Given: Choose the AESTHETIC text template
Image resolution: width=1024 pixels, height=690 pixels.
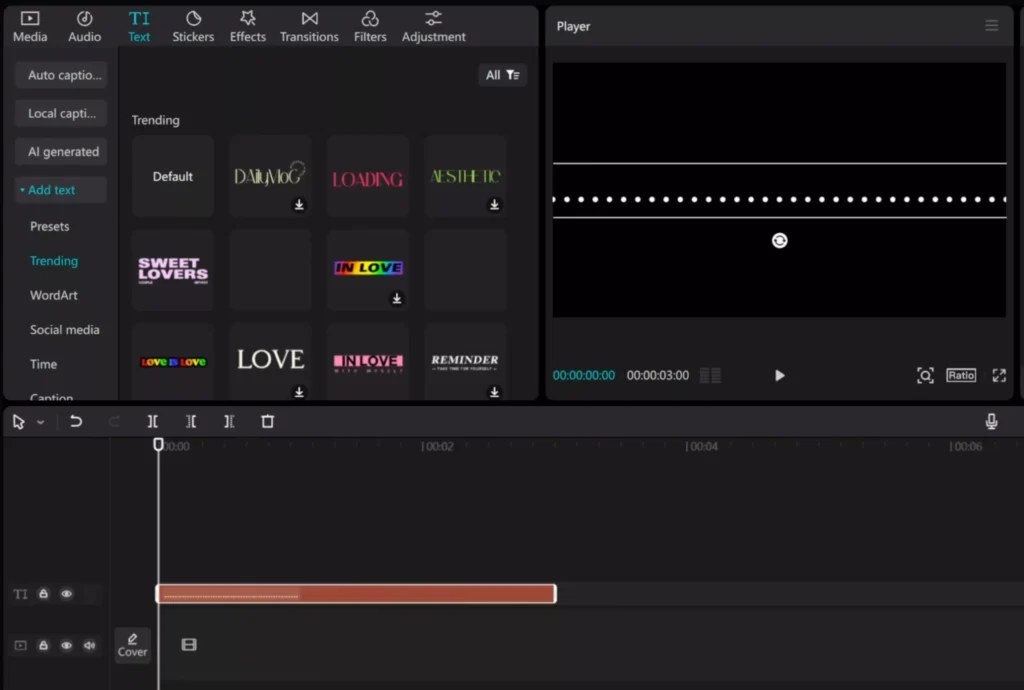Looking at the screenshot, I should point(464,174).
